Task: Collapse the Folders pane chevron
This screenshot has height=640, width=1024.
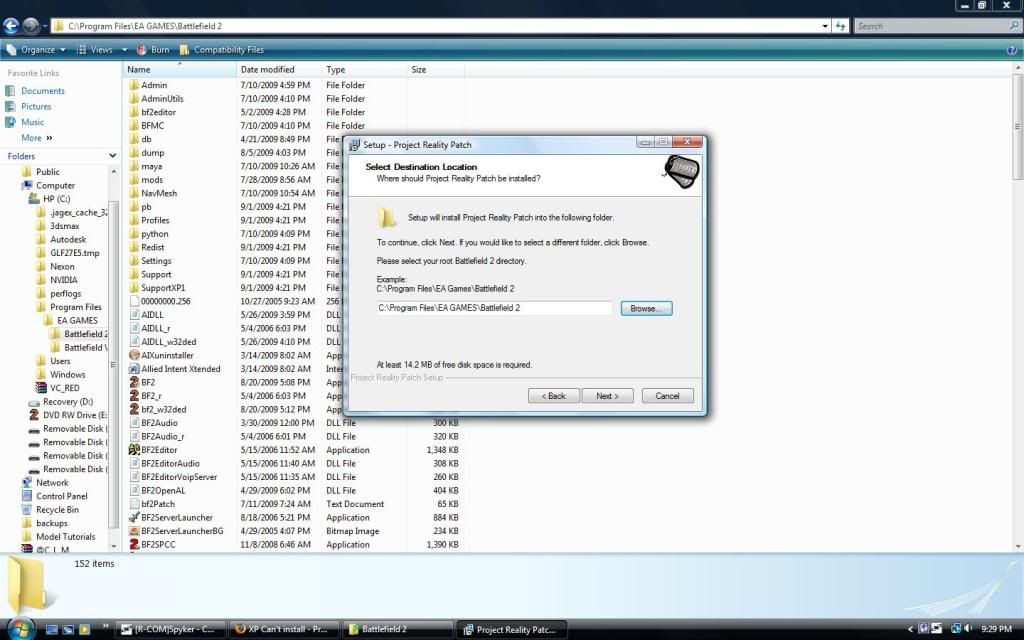Action: click(x=112, y=156)
